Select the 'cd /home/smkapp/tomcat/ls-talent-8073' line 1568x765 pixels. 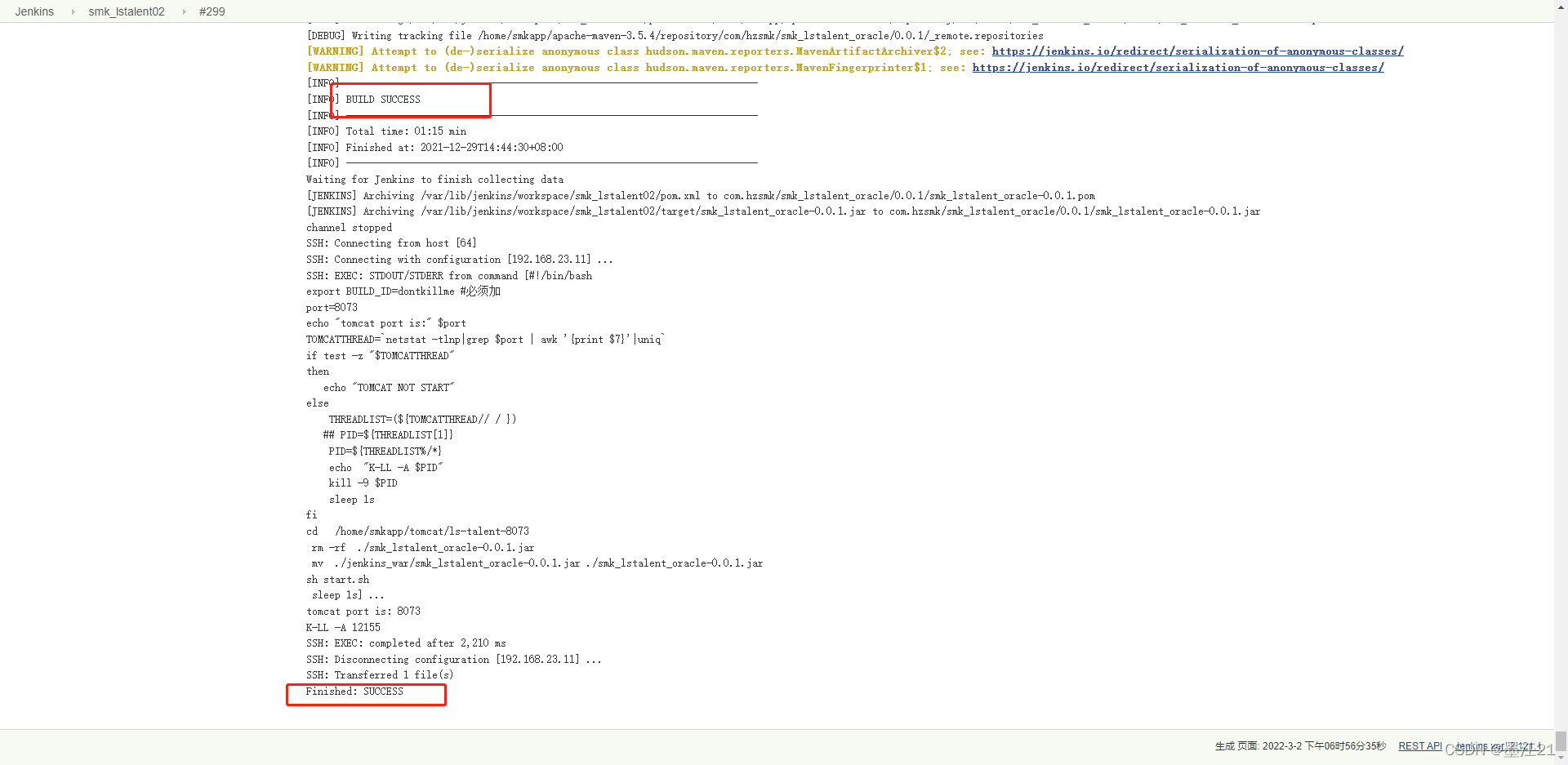pos(417,531)
